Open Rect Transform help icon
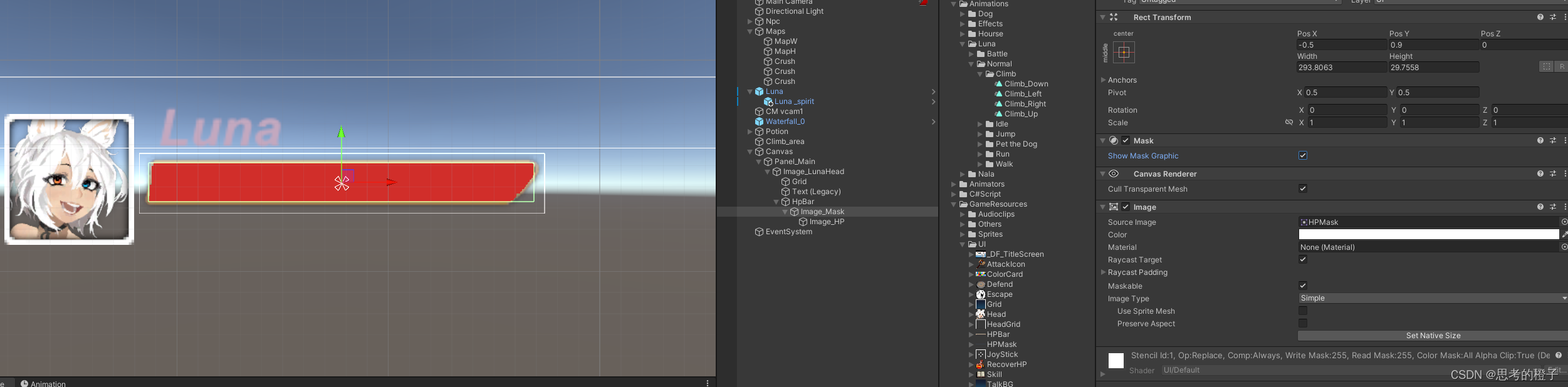The width and height of the screenshot is (1568, 387). click(x=1540, y=17)
